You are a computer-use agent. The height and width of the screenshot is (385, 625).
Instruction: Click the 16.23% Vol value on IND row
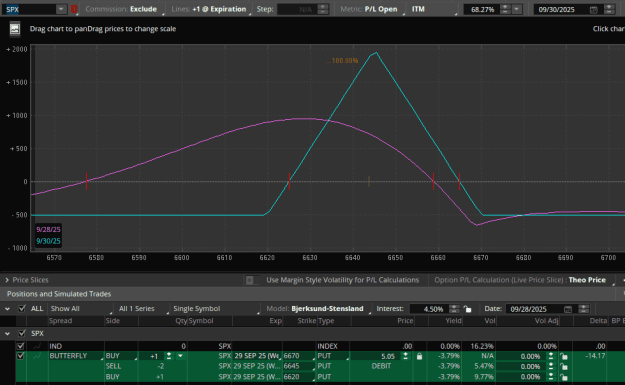(482, 346)
